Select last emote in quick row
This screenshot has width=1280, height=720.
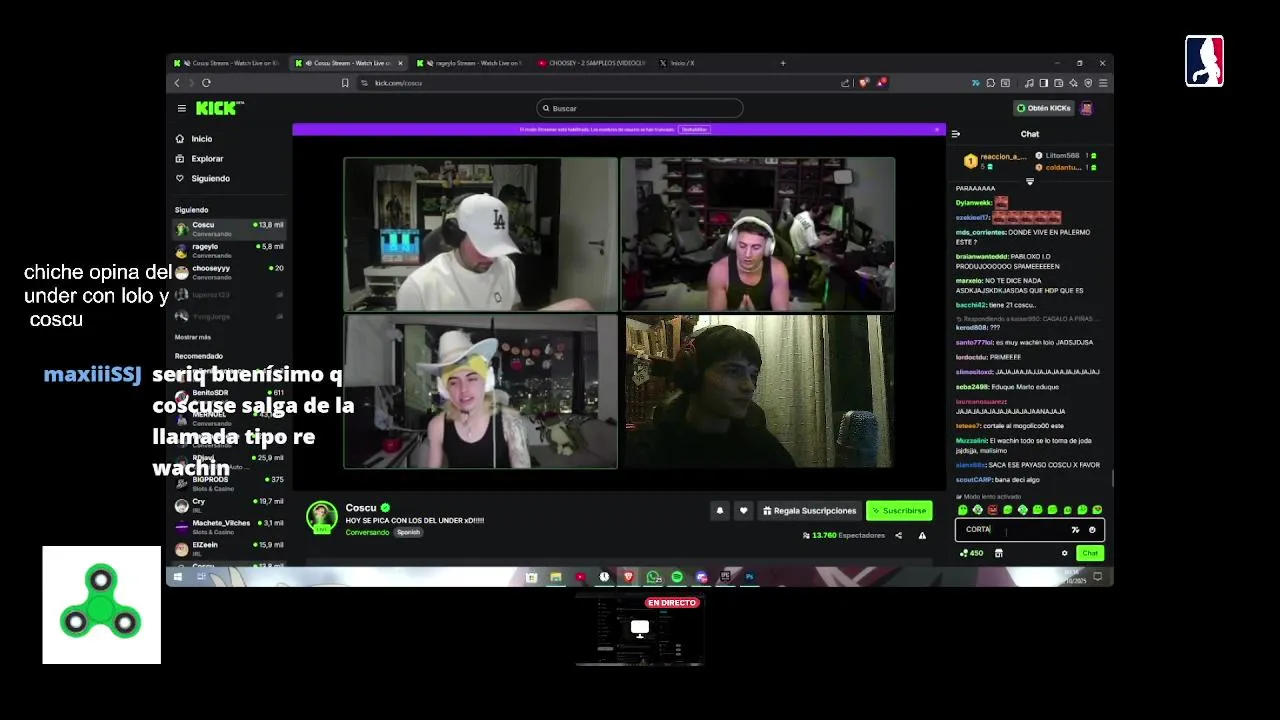pos(1097,510)
